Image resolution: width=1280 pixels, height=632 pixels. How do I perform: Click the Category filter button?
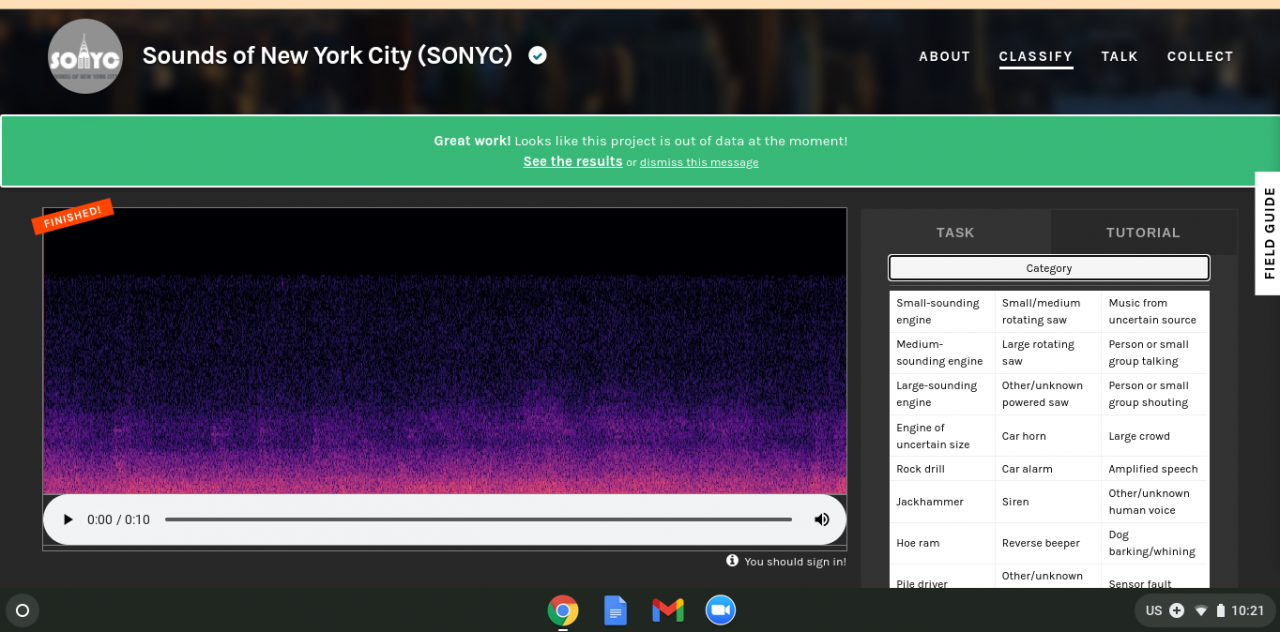tap(1049, 268)
